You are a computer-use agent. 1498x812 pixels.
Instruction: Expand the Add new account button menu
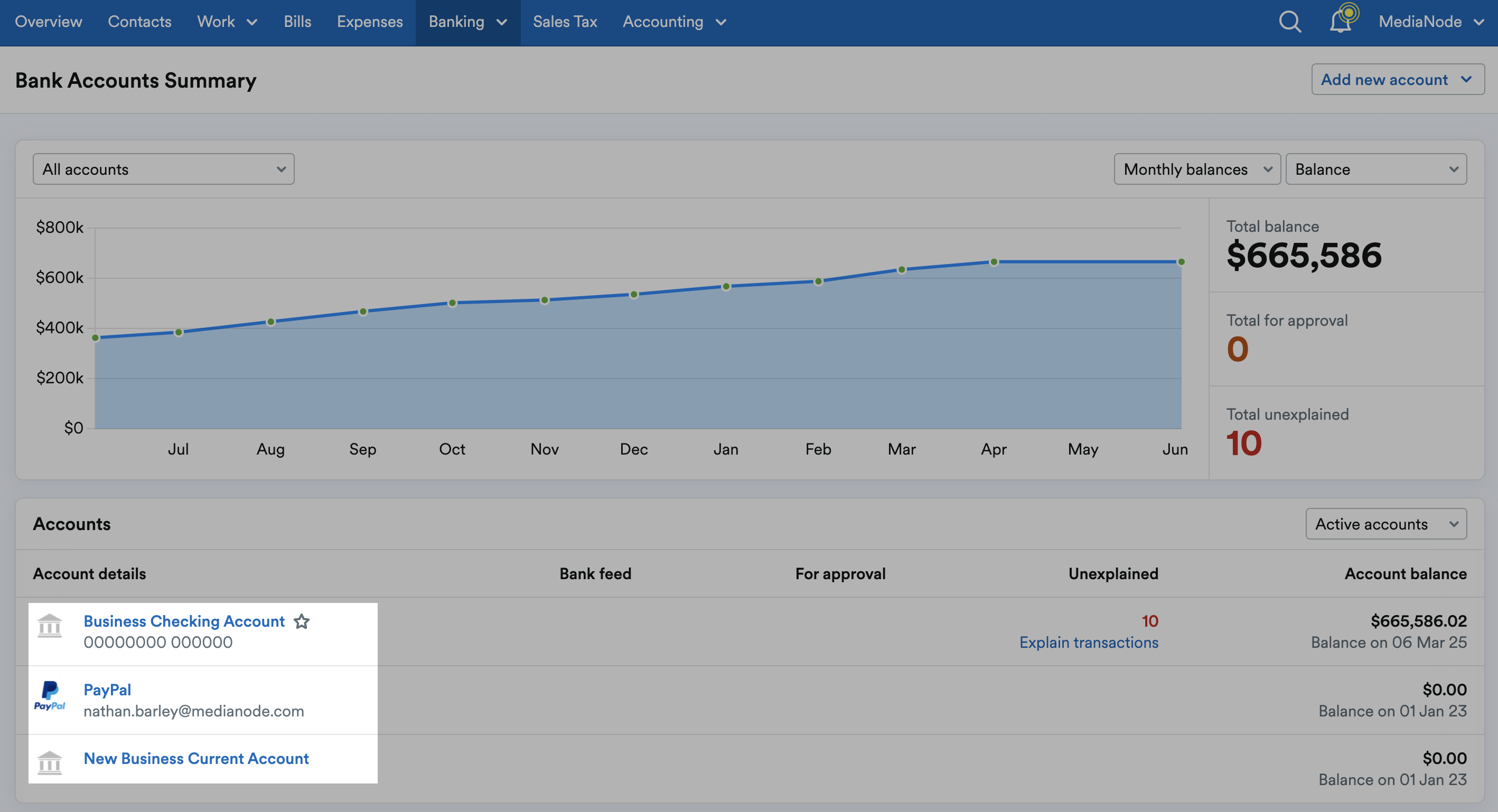click(1398, 80)
